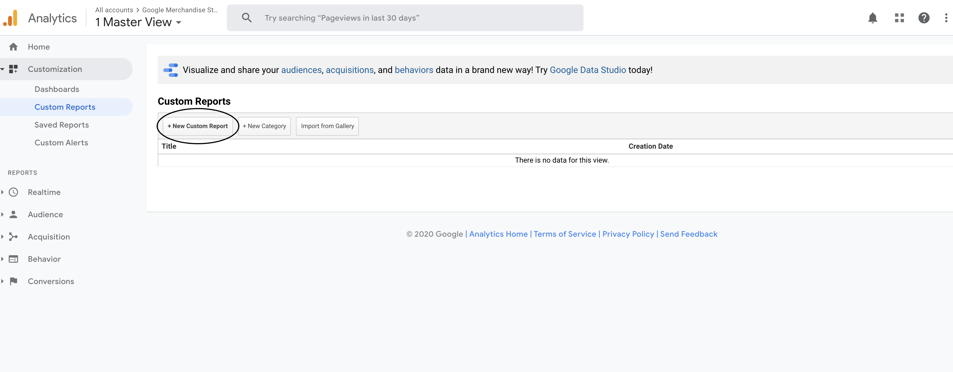Select Custom Reports in sidebar

[x=65, y=107]
